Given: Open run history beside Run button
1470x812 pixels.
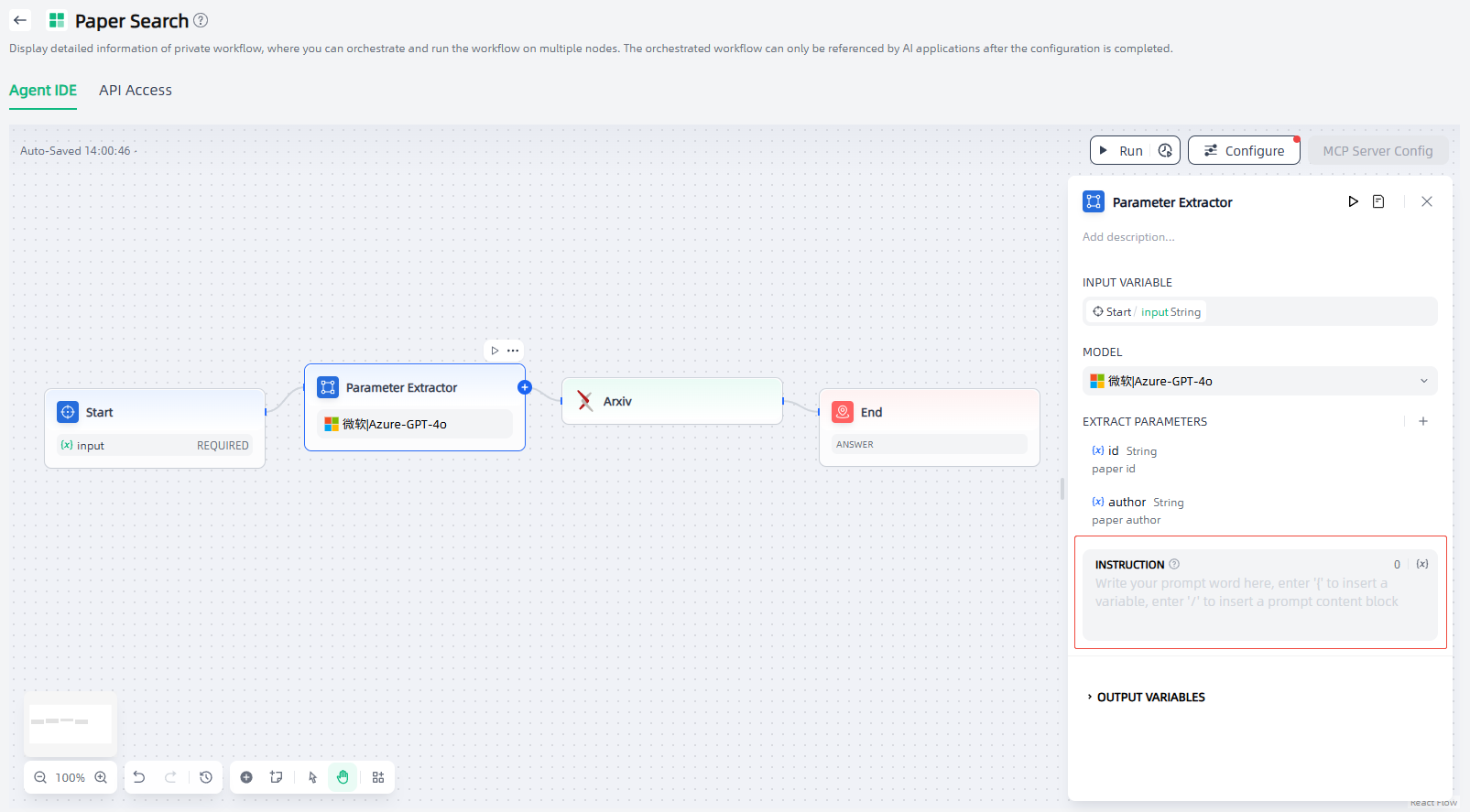Looking at the screenshot, I should (x=1165, y=151).
